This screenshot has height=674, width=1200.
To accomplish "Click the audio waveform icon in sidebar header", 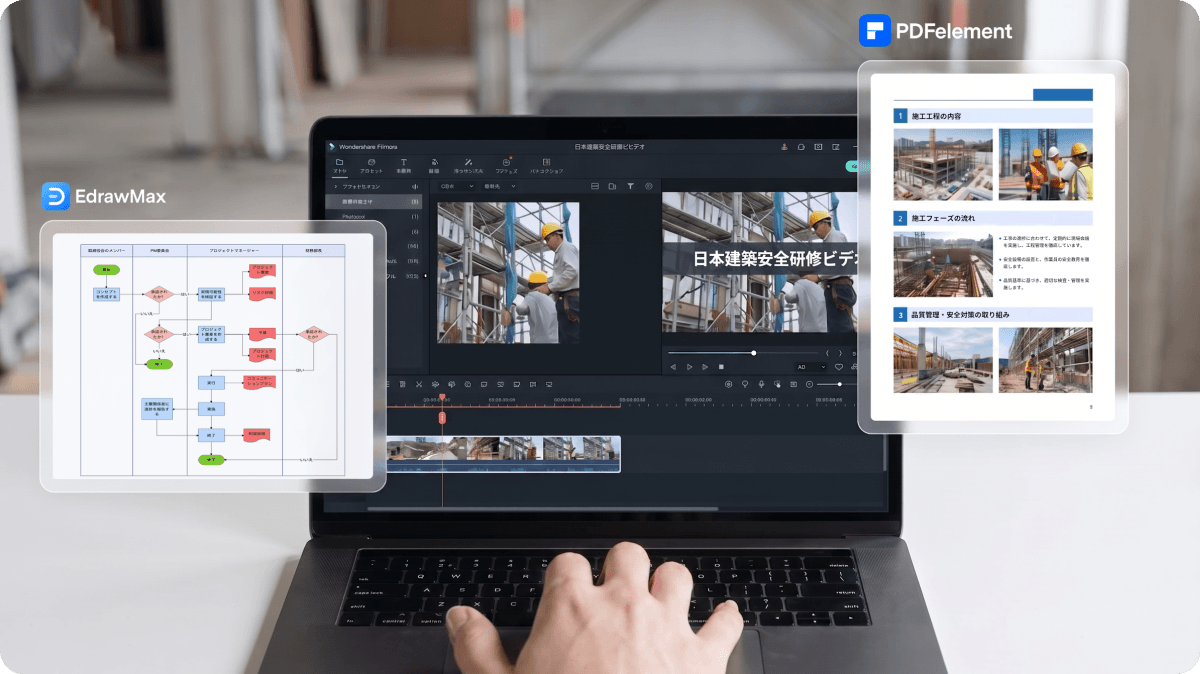I will 414,186.
